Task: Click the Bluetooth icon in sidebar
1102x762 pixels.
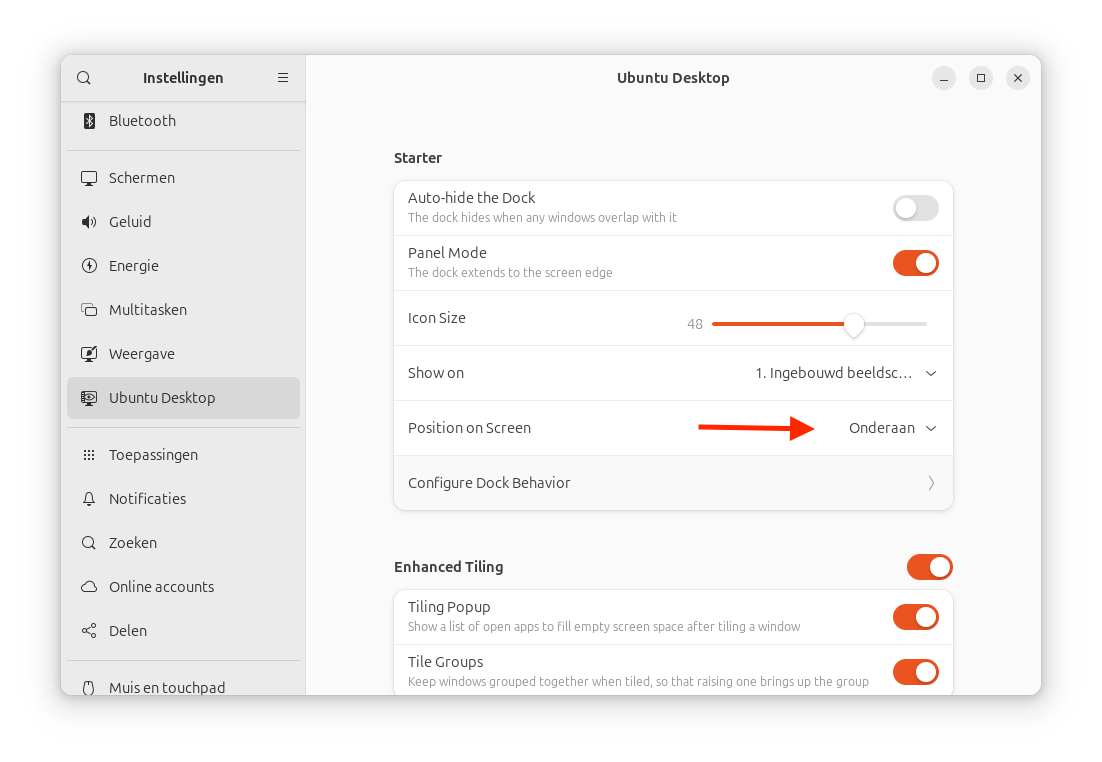Action: click(x=89, y=121)
